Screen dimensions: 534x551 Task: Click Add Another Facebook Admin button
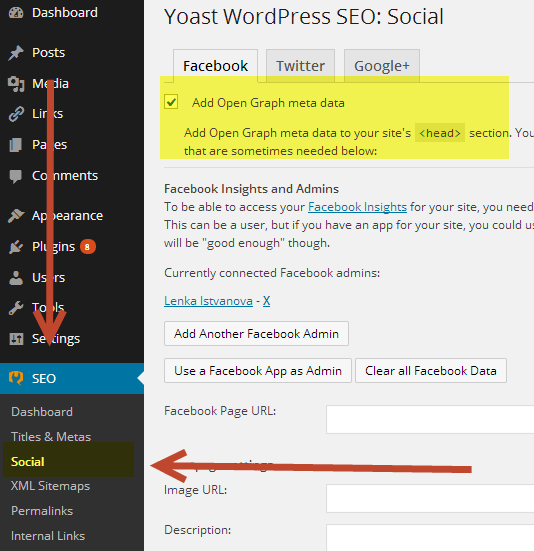[256, 333]
